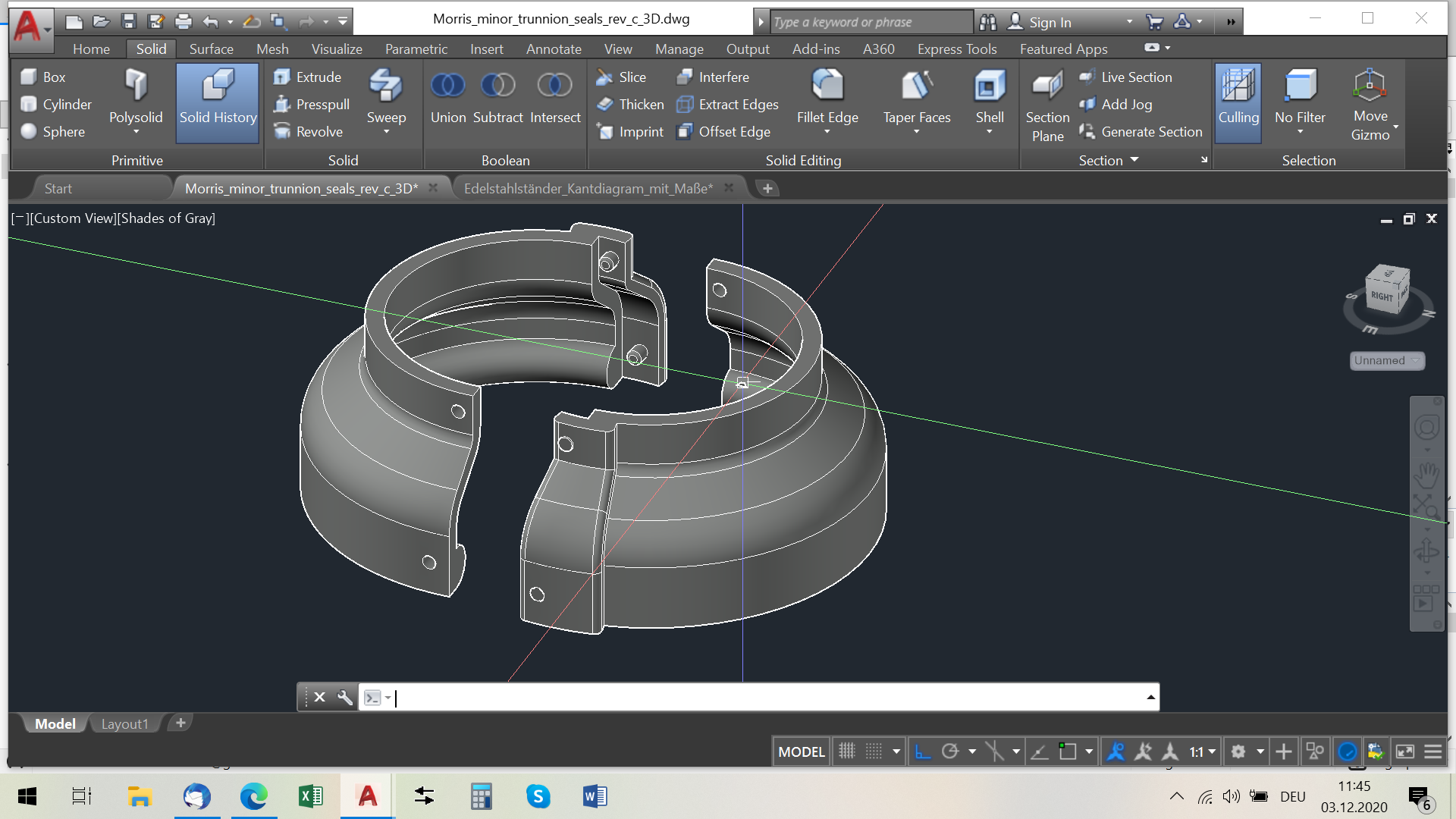Toggle ortho mode in status bar

922,752
